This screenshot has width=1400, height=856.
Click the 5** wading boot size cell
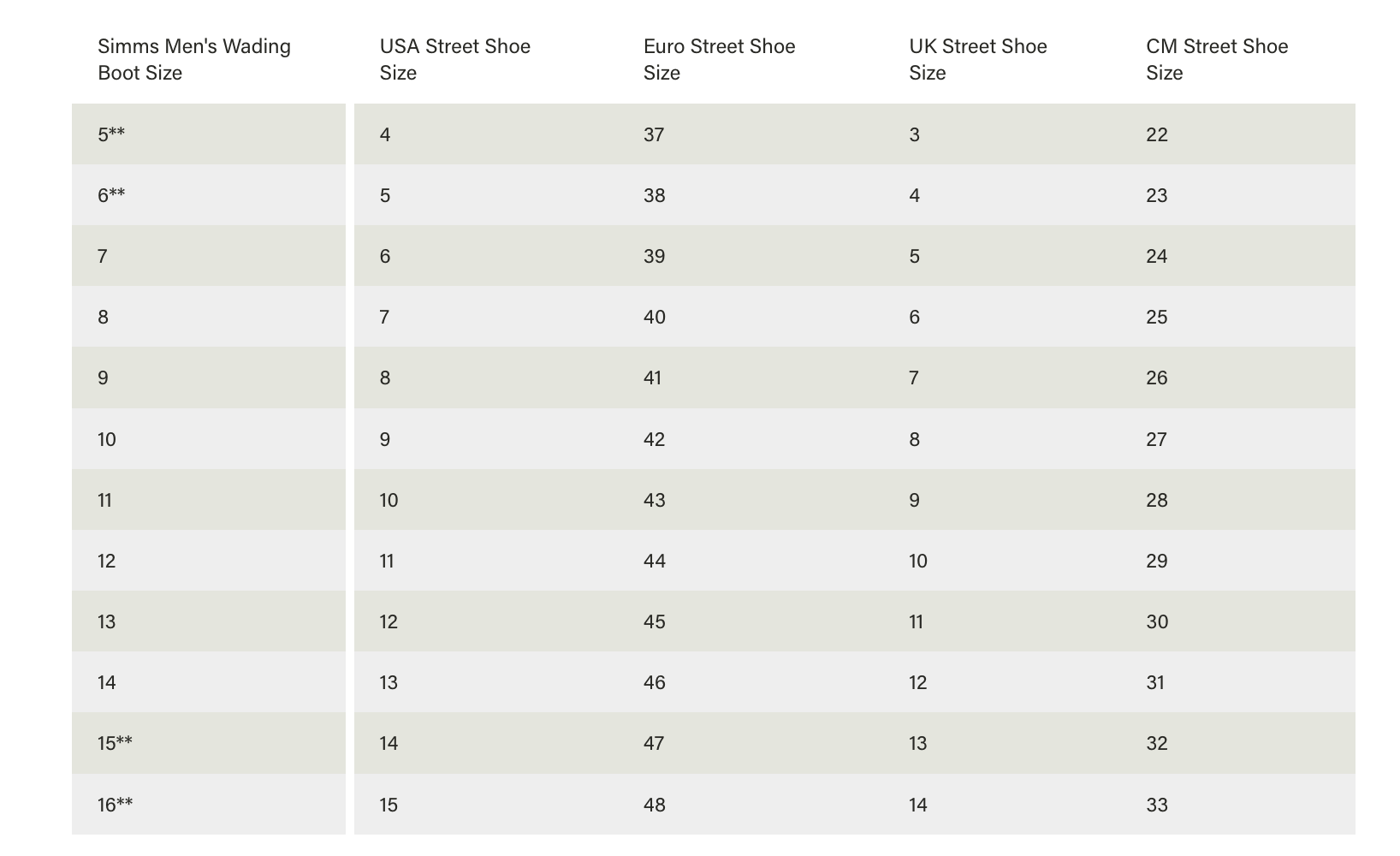pyautogui.click(x=111, y=134)
